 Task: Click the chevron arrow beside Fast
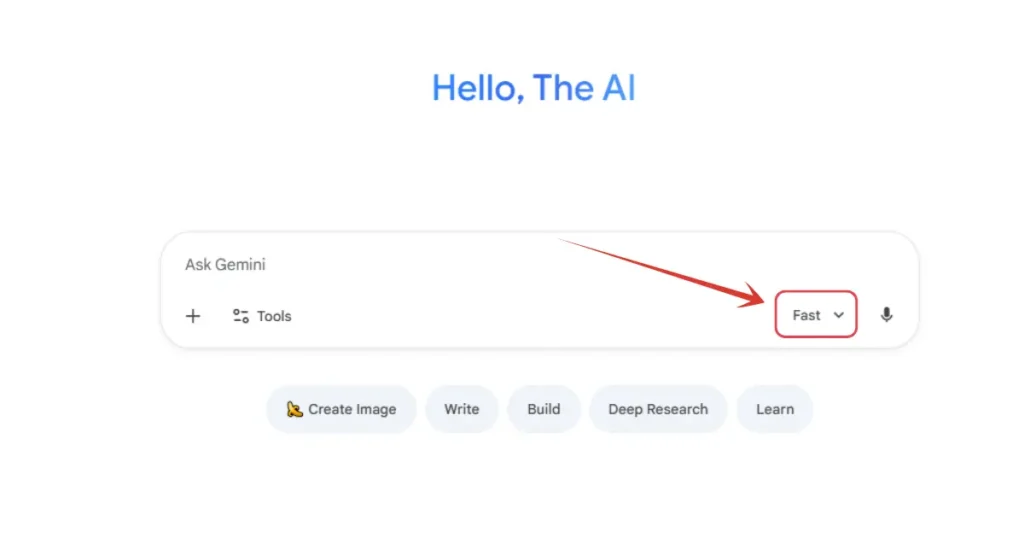pos(839,315)
